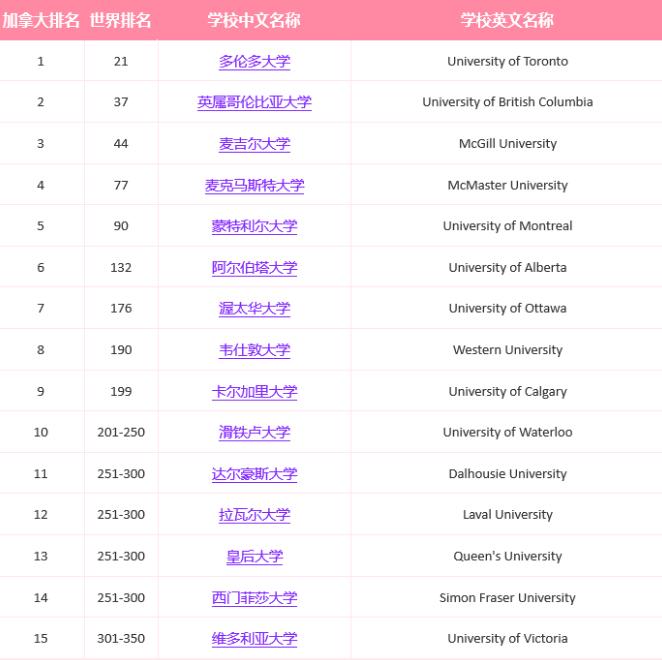Select the University of Victoria text
The image size is (662, 660).
[x=507, y=638]
